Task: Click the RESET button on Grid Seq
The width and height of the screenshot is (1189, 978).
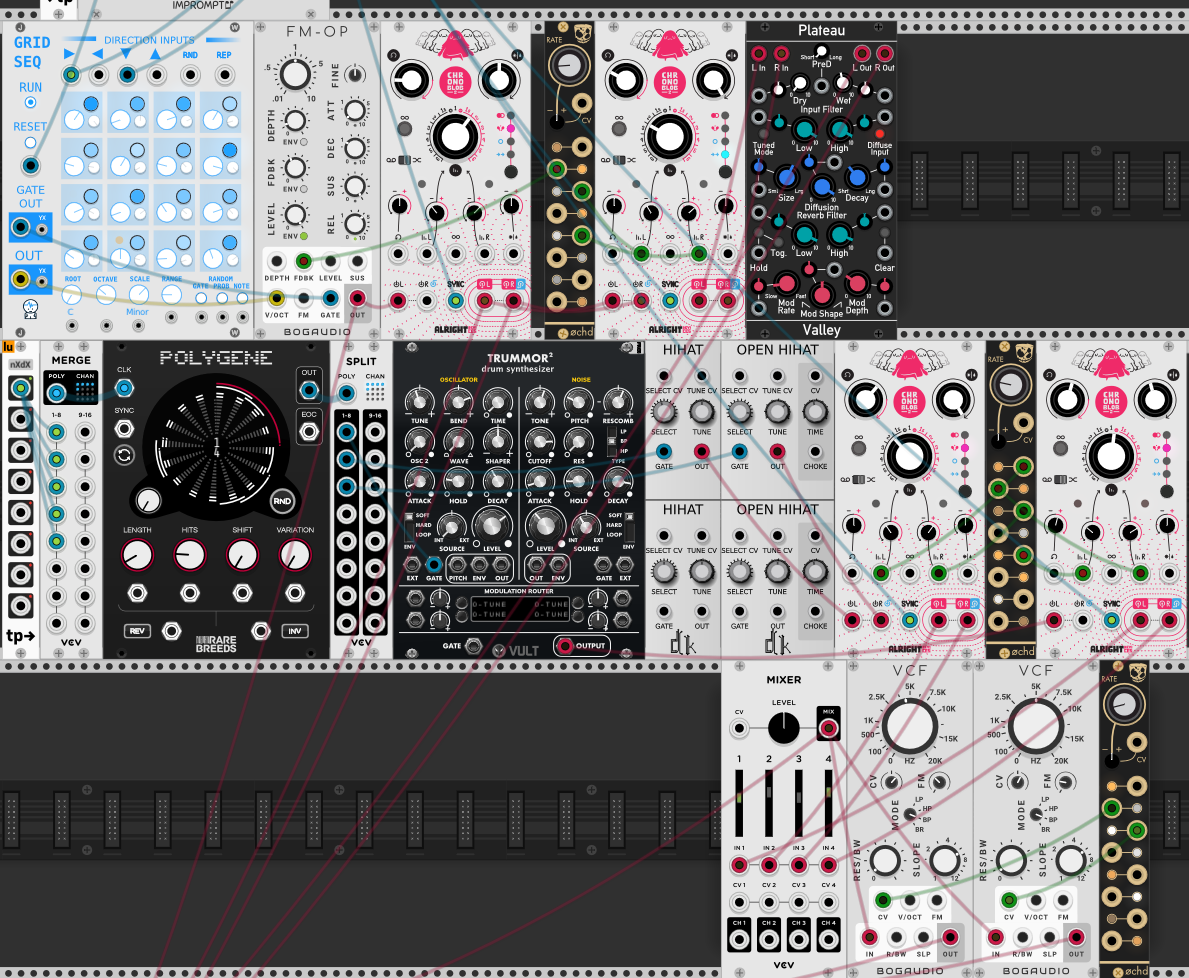Action: pyautogui.click(x=30, y=142)
